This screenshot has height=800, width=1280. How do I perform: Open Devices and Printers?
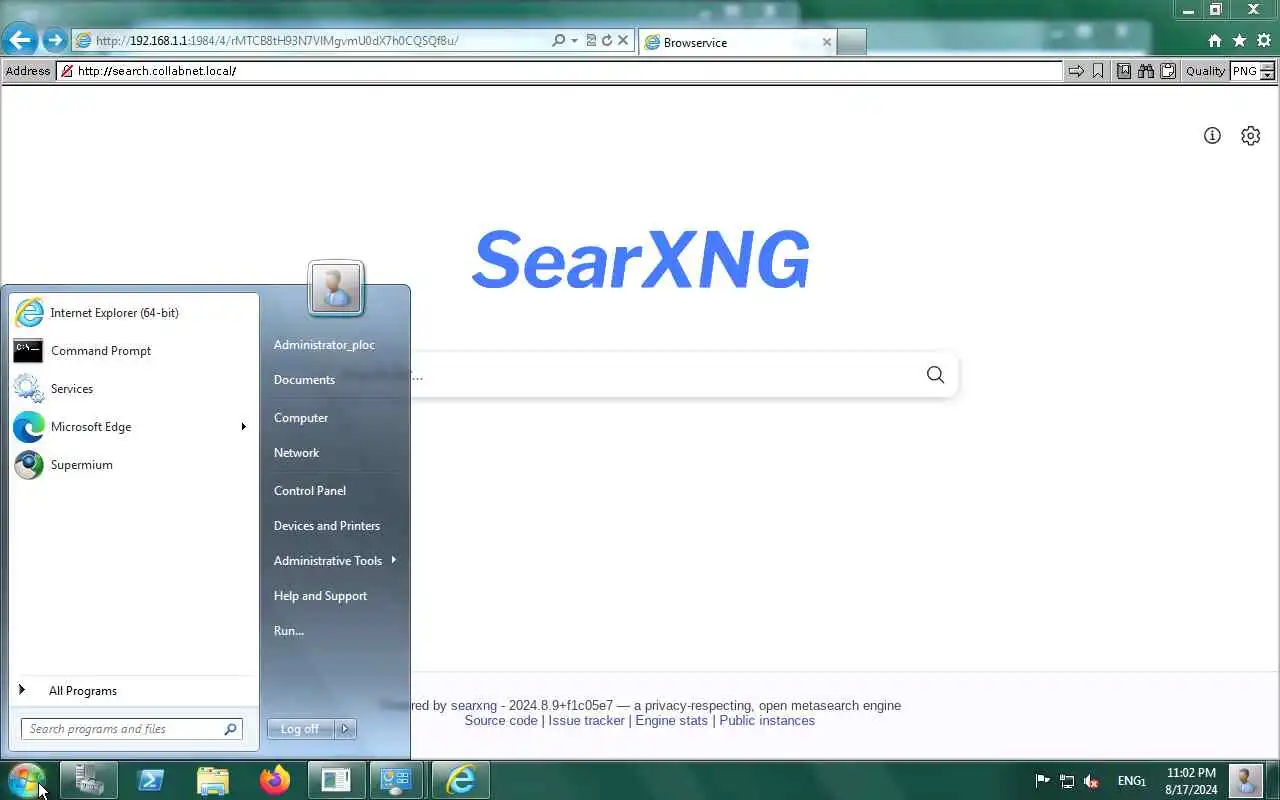pos(327,526)
